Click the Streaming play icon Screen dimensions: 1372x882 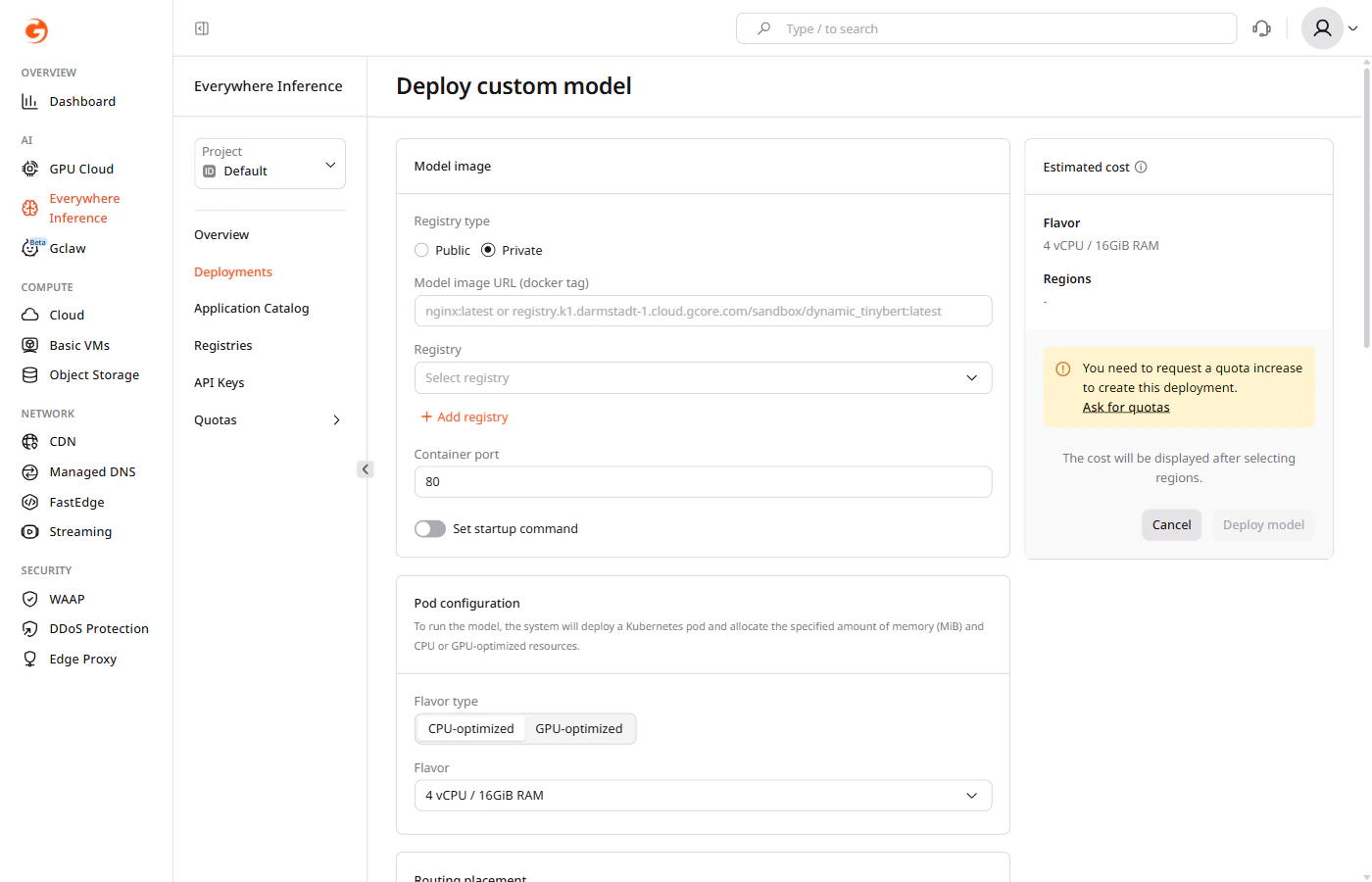pyautogui.click(x=30, y=531)
